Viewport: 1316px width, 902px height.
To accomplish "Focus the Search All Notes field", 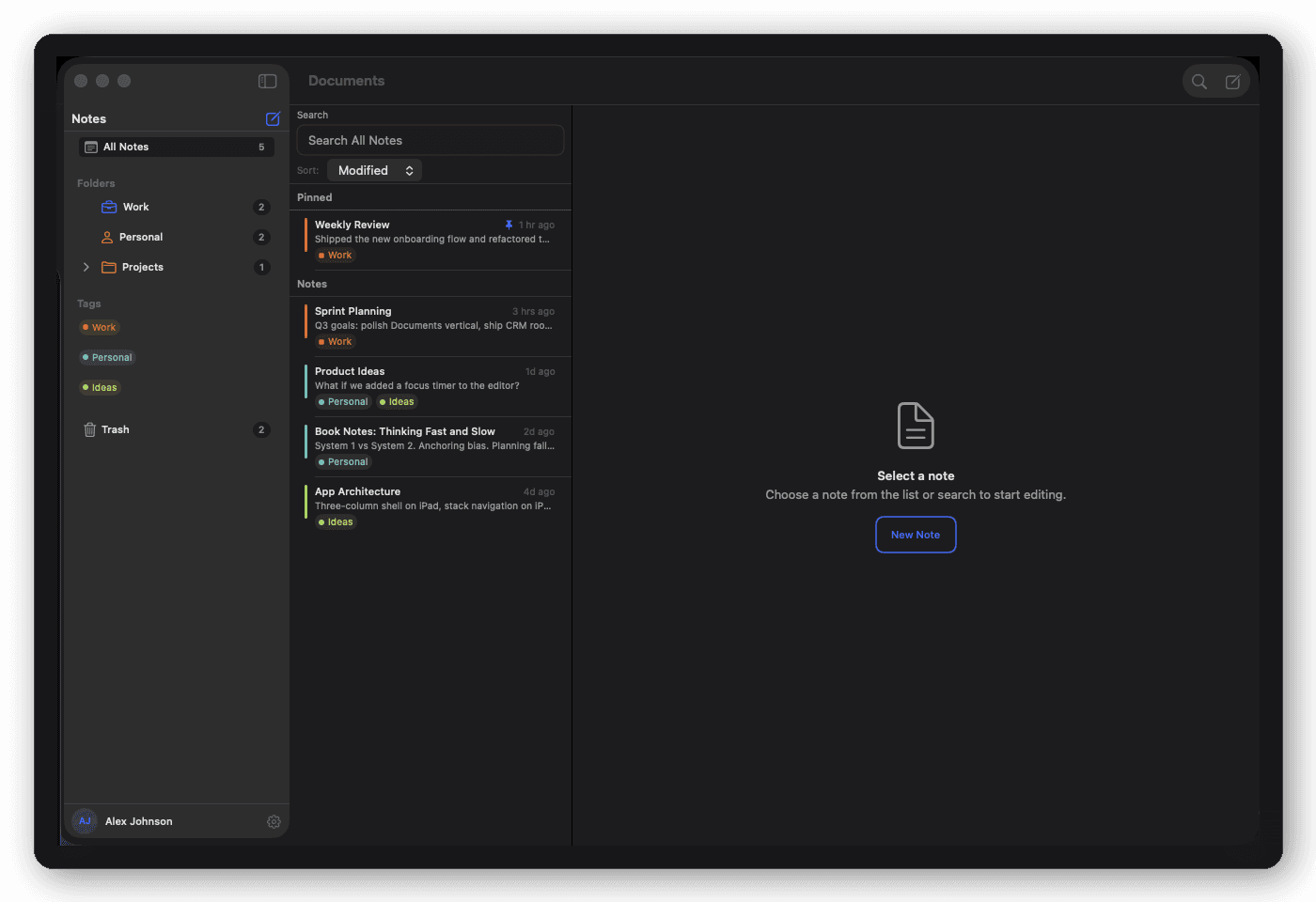I will click(431, 140).
